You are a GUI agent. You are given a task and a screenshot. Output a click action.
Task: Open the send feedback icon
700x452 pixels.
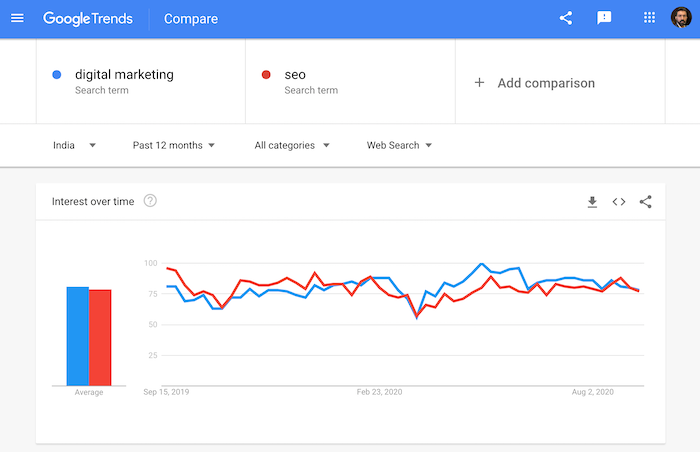pyautogui.click(x=604, y=18)
